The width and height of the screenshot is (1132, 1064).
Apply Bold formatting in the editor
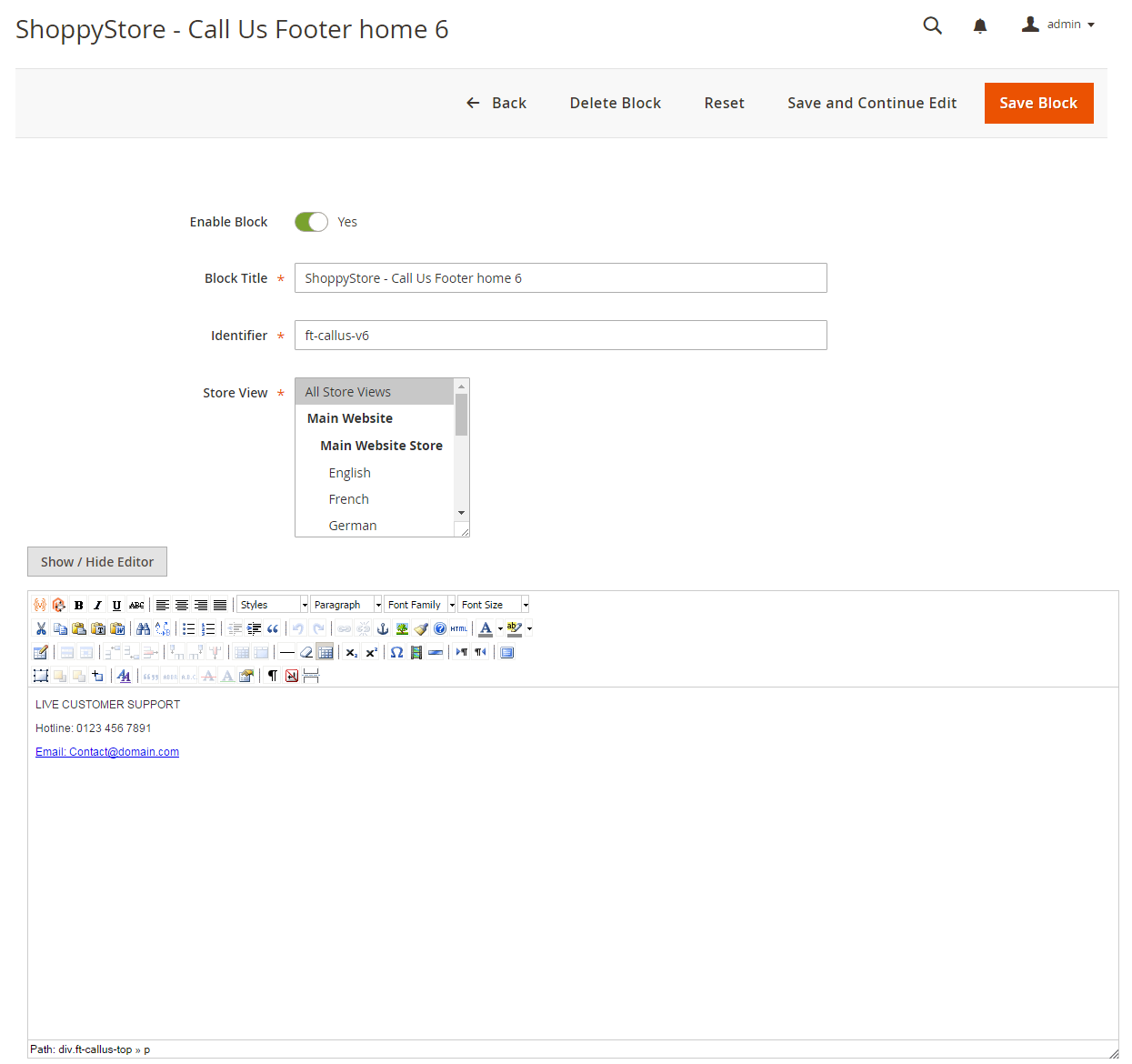[78, 605]
